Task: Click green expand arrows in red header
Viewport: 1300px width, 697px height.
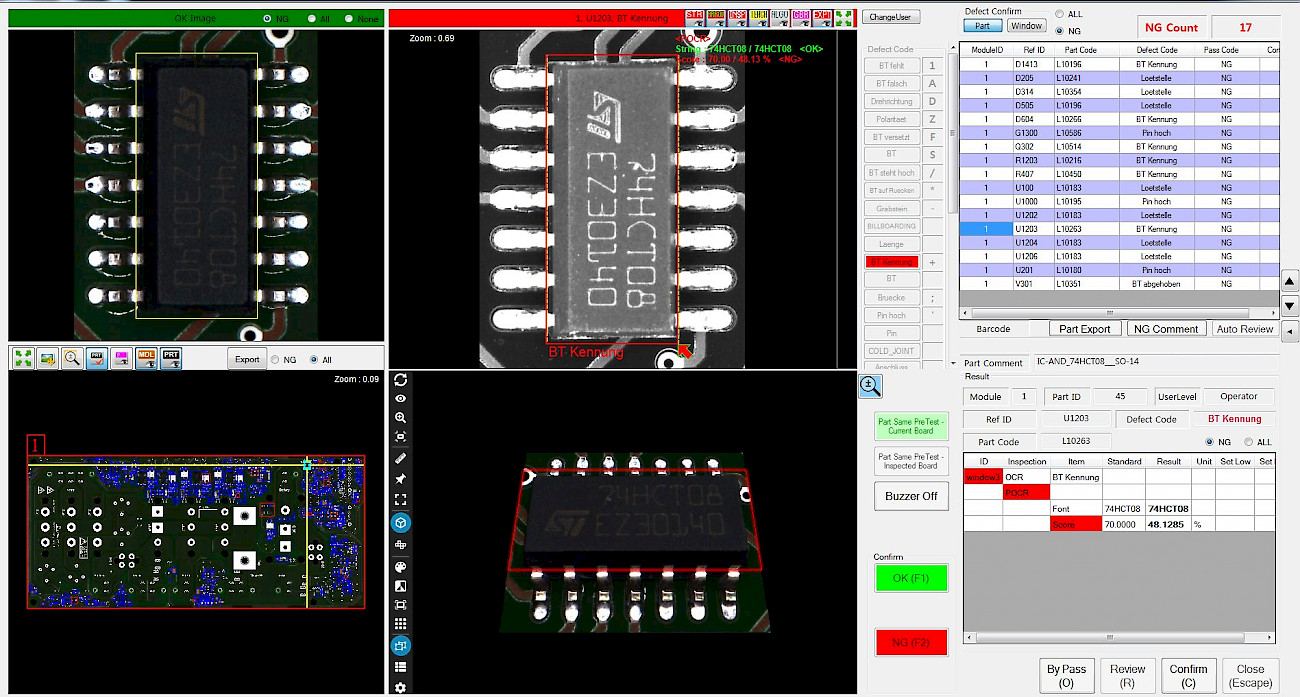Action: coord(843,17)
